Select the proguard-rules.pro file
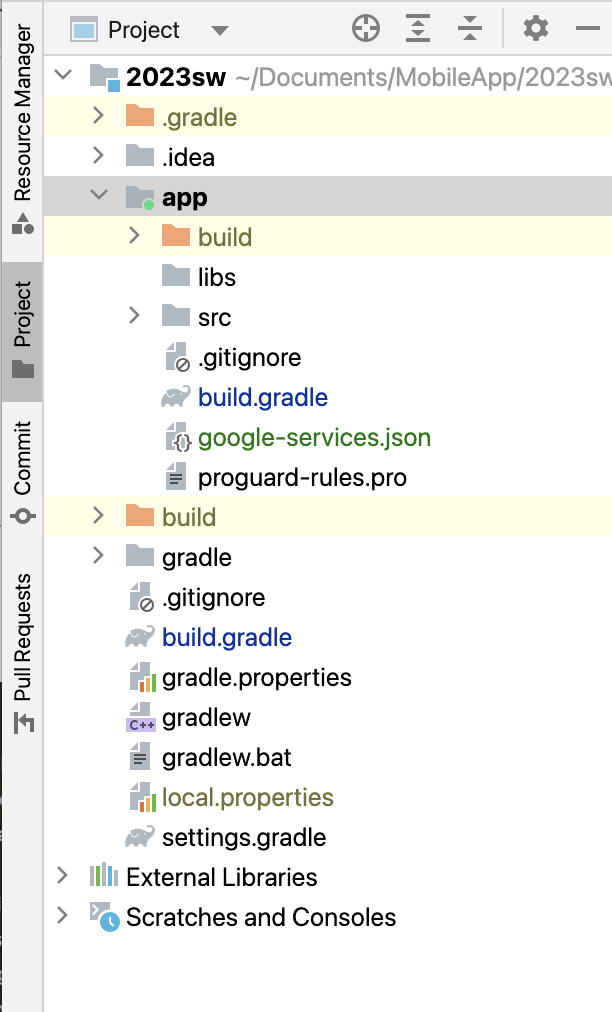Viewport: 612px width, 1012px height. 302,478
